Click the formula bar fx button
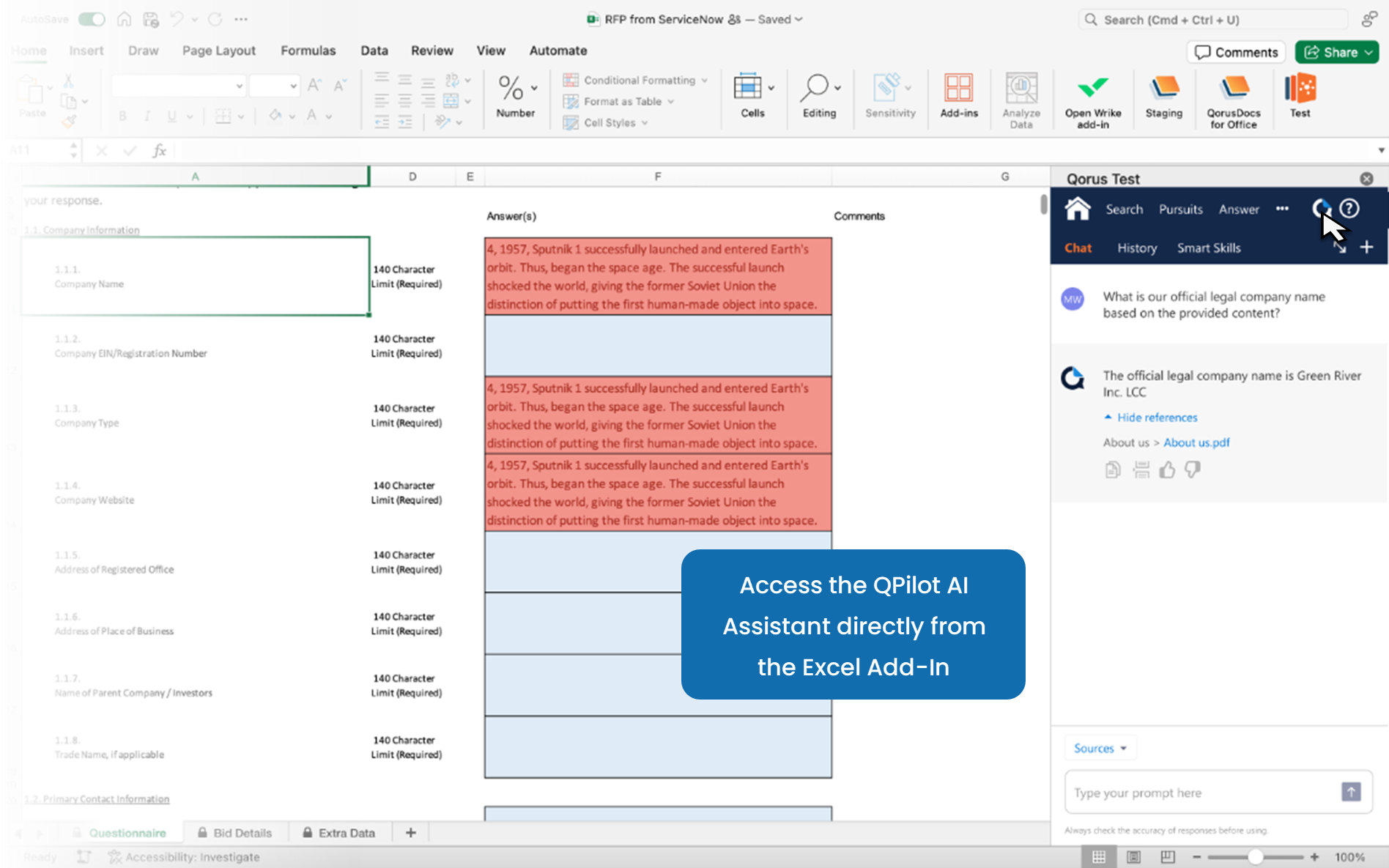This screenshot has width=1389, height=868. pos(159,151)
